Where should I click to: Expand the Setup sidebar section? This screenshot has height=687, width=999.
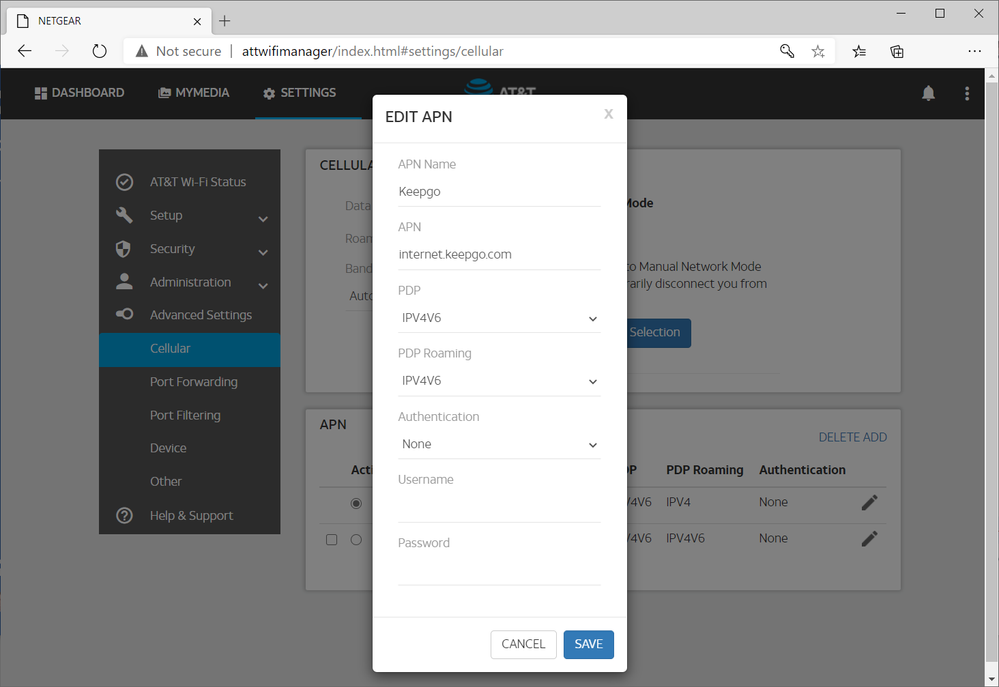click(263, 219)
